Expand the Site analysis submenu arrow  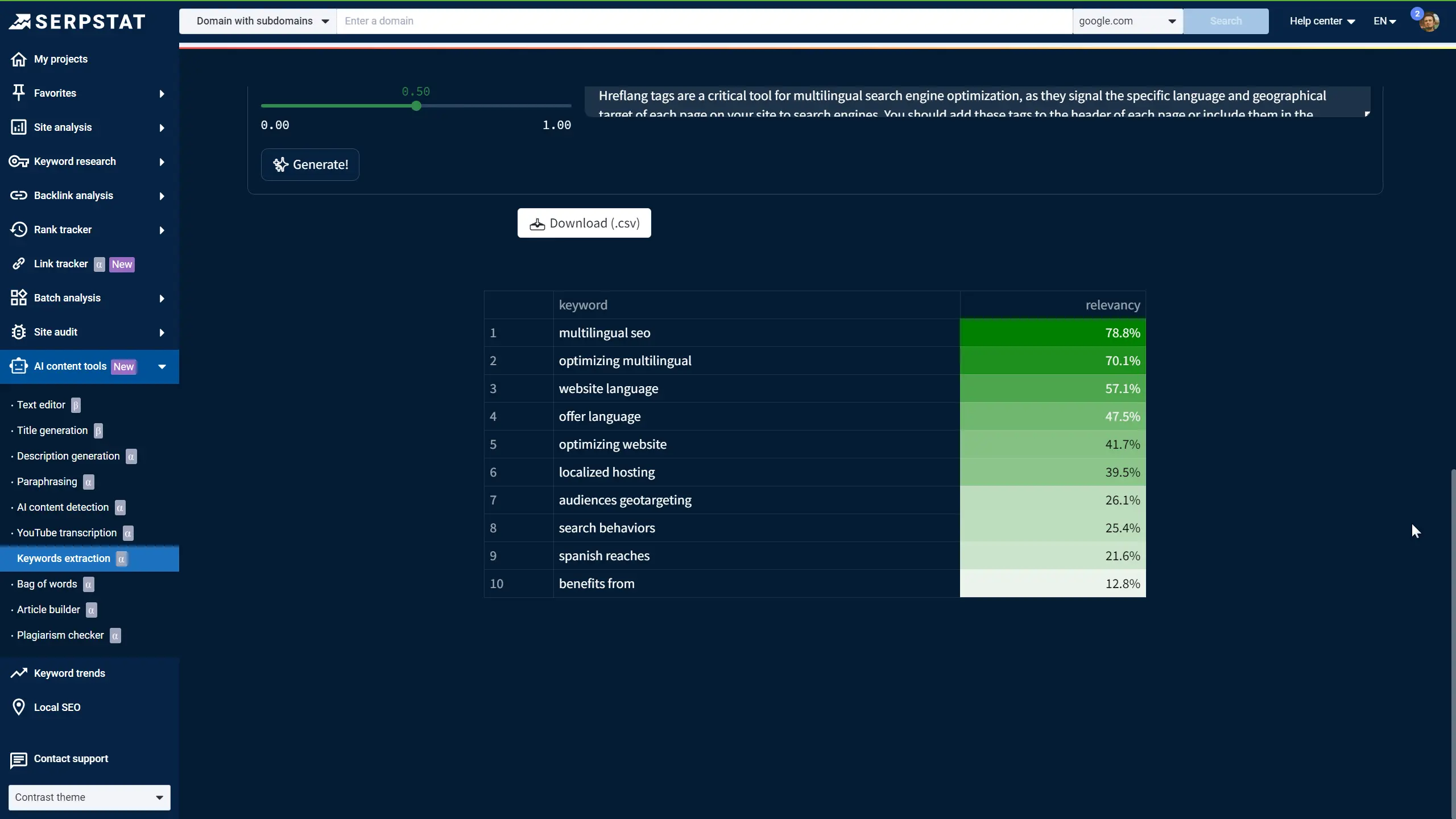162,128
